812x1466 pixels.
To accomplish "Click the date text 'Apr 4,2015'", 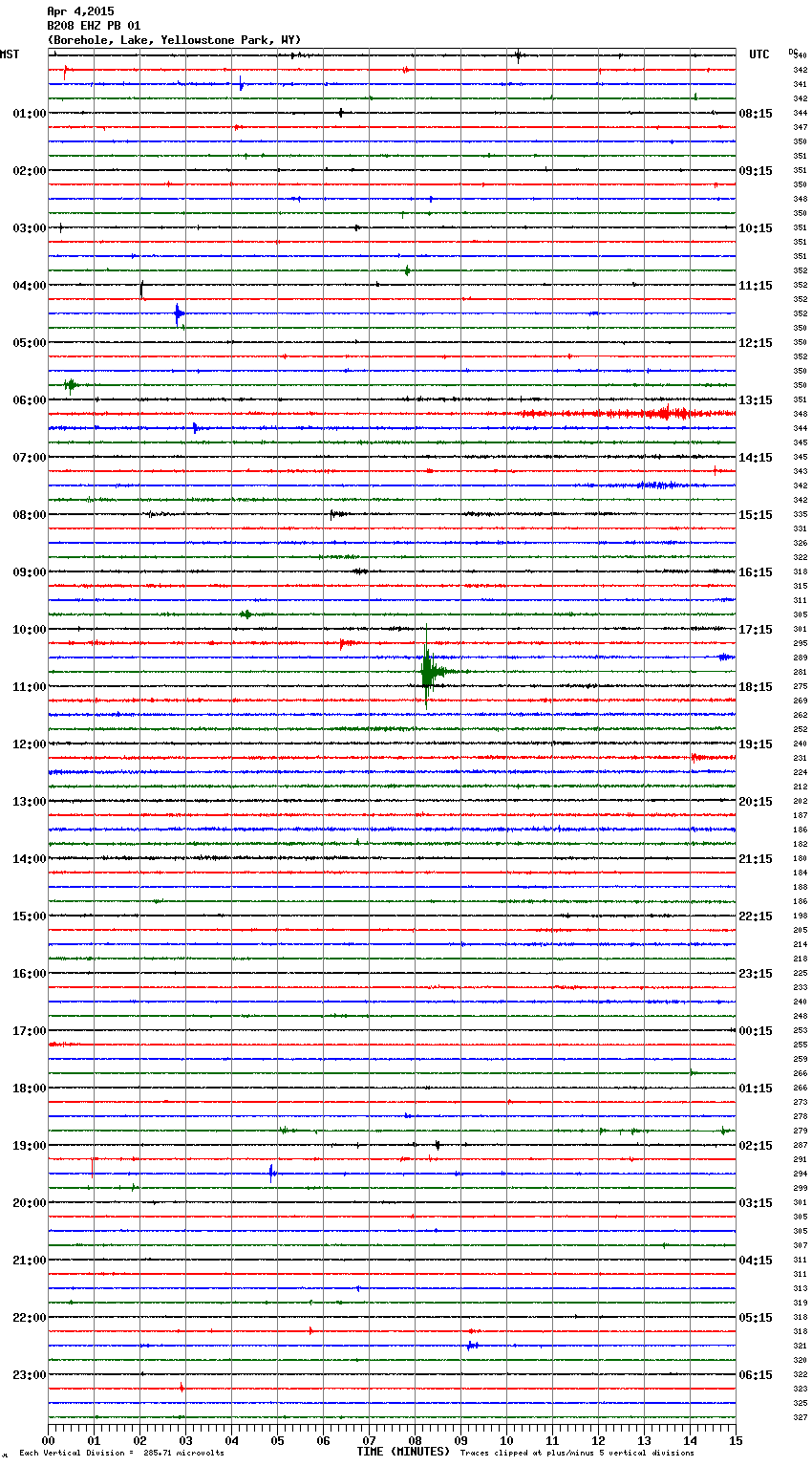I will pos(80,11).
